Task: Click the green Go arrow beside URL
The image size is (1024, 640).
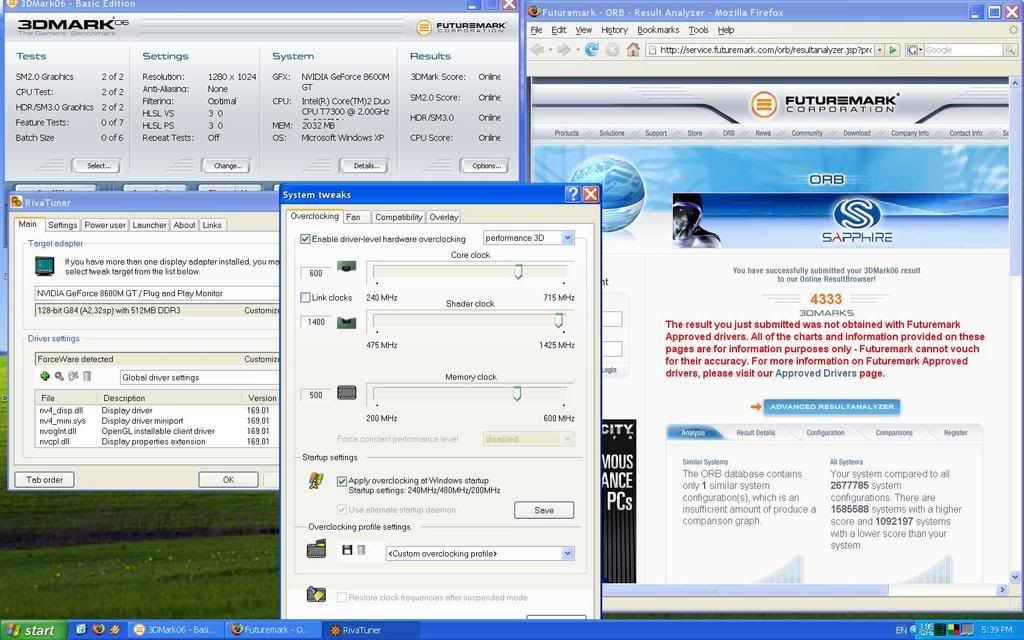Action: (893, 50)
